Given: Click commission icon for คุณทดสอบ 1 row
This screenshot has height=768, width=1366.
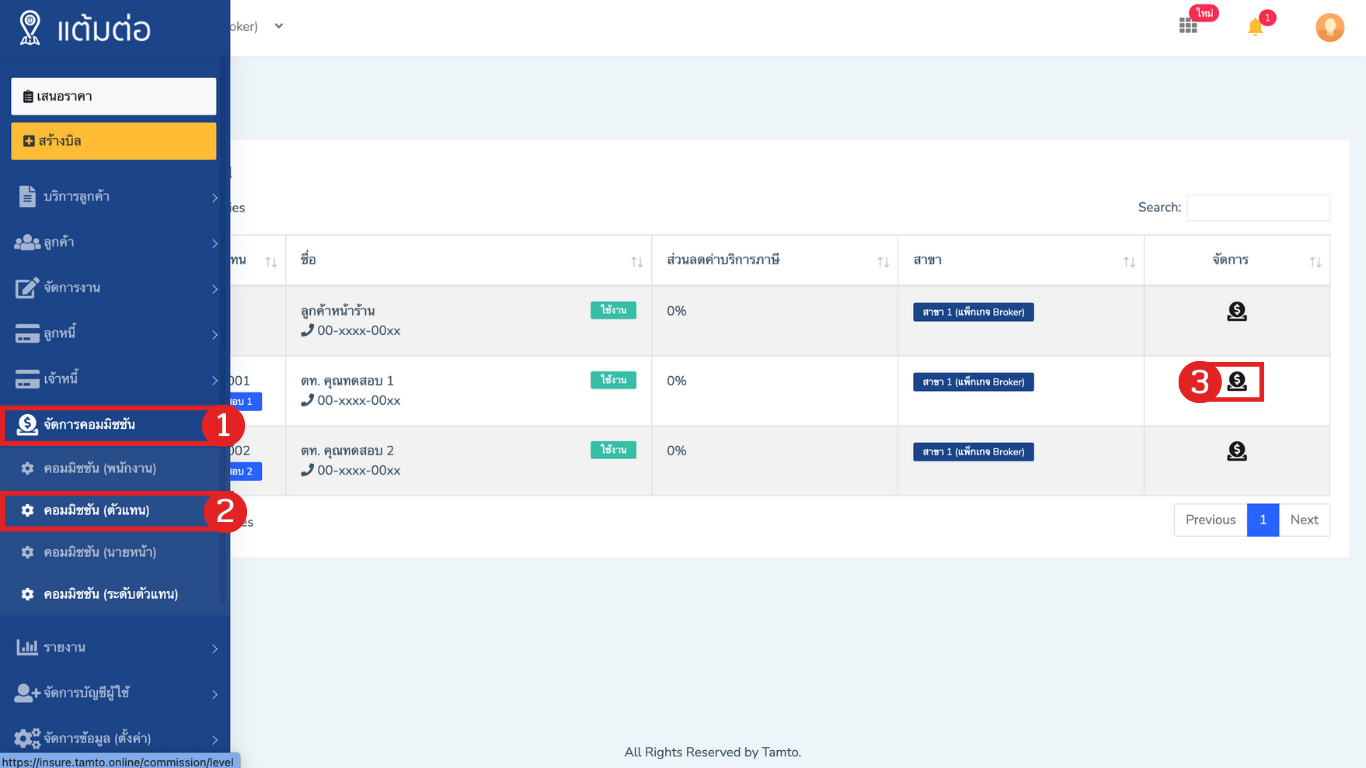Looking at the screenshot, I should [1237, 381].
